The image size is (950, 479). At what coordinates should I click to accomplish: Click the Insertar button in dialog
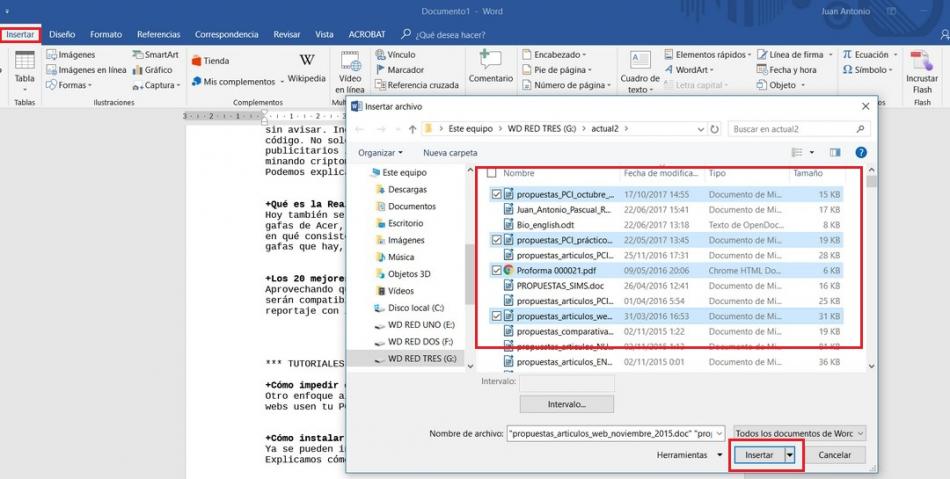tap(759, 455)
